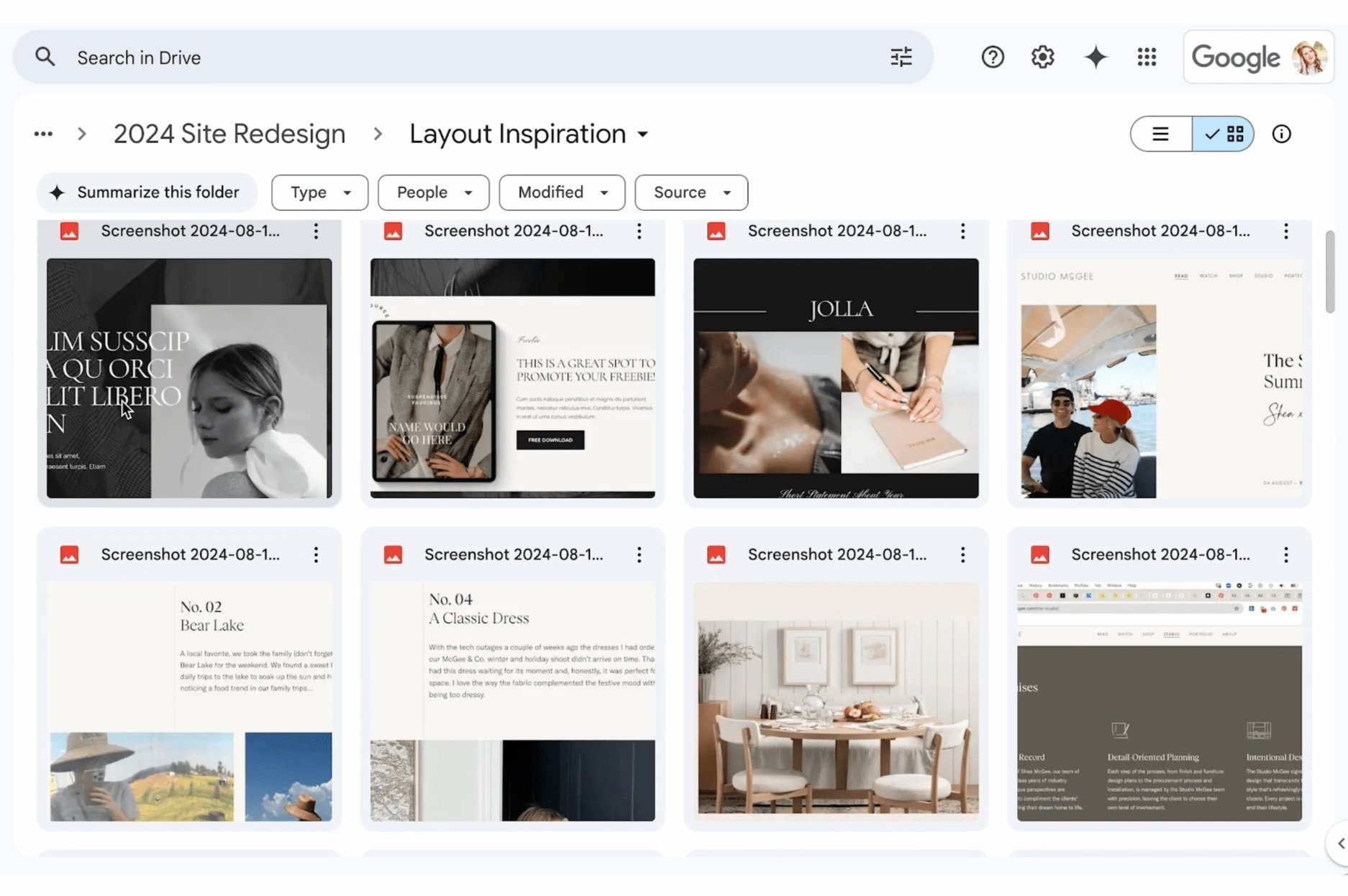Click the Search in Drive field
The image size is (1348, 896).
tap(468, 58)
